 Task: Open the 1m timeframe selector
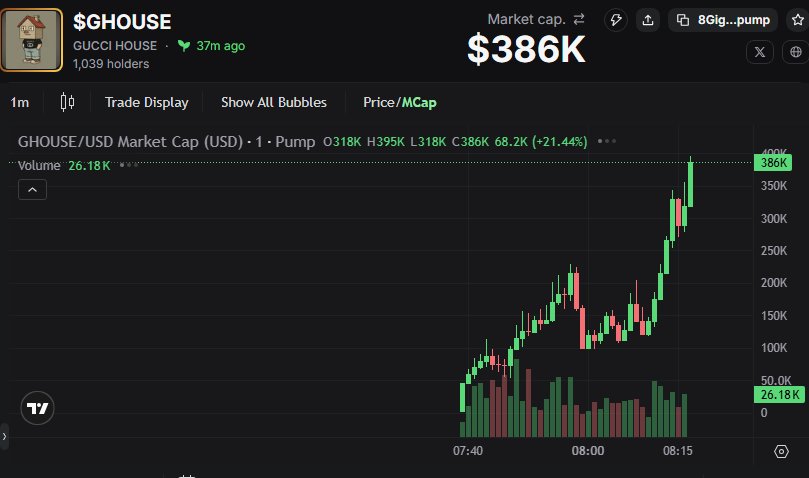[x=20, y=102]
